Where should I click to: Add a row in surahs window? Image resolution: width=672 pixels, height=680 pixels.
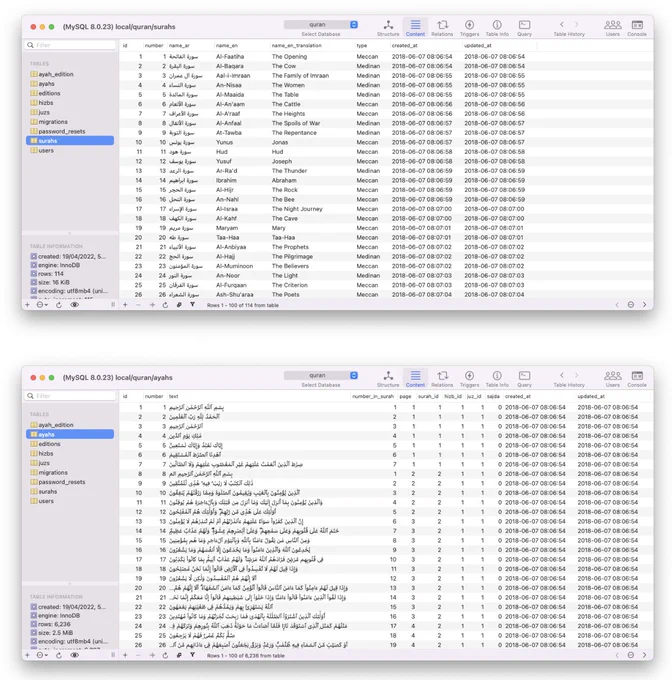pos(125,305)
